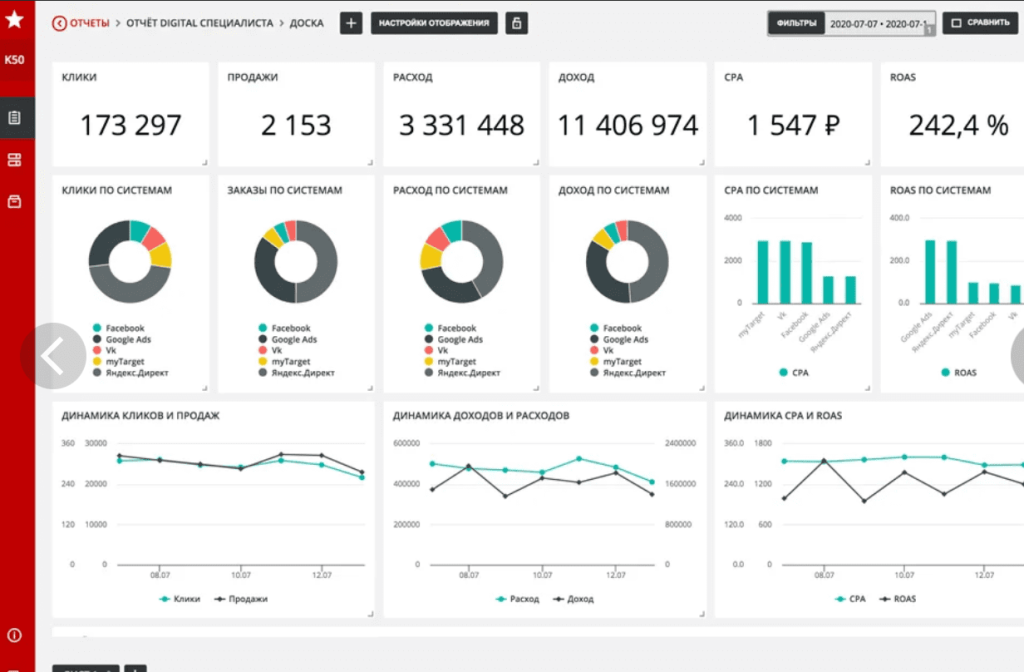Open the dashboard layout icon in the sidebar
Viewport: 1024px width, 672px height.
tap(15, 160)
